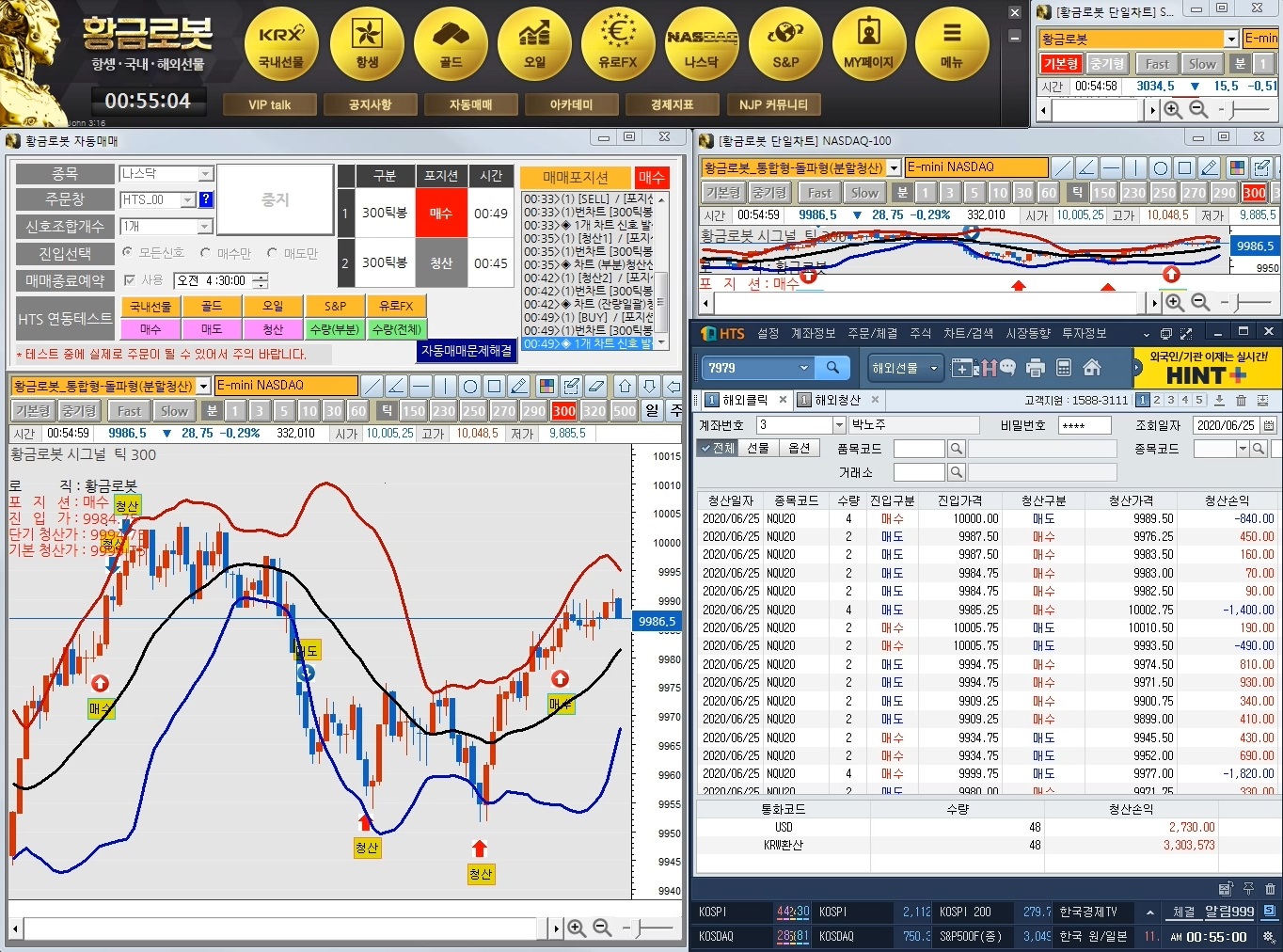Open the KRX 국내선물 round icon
Image resolution: width=1283 pixels, height=952 pixels.
pos(281,44)
